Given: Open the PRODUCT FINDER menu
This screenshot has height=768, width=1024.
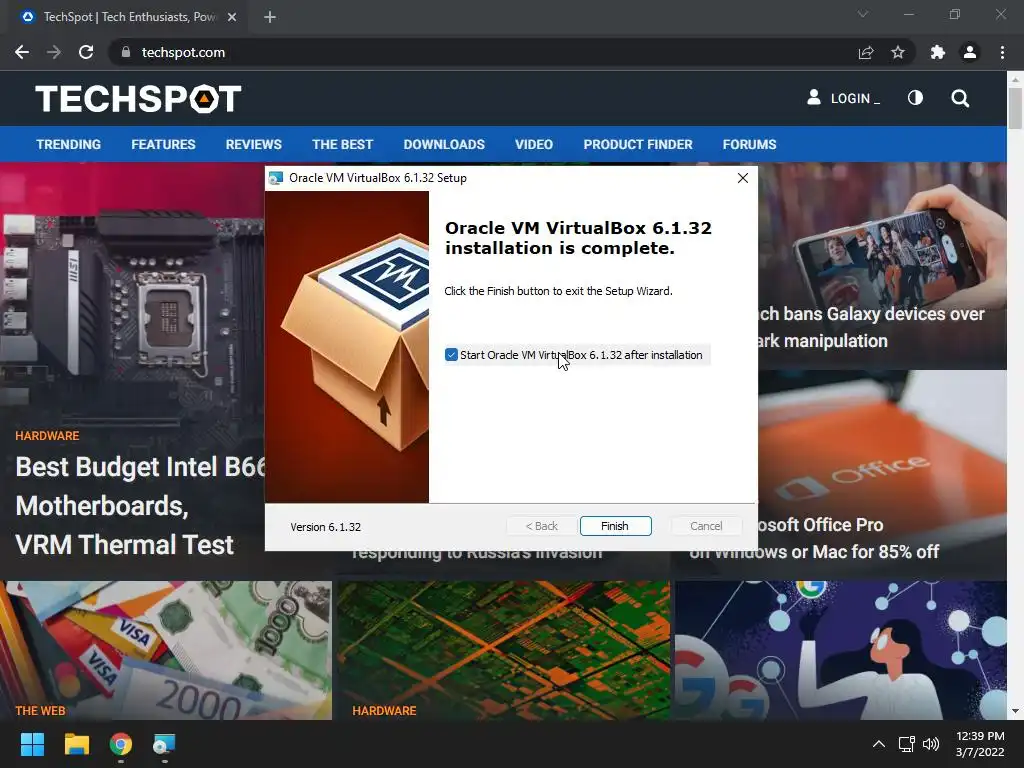Looking at the screenshot, I should 638,144.
